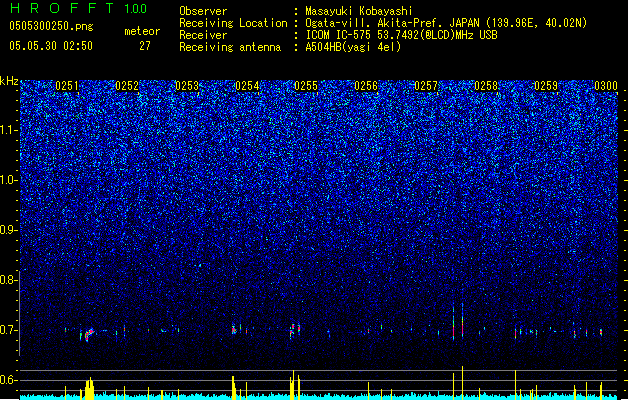Click time marker 0256
Viewport: 629px width, 400px height.
(x=366, y=86)
